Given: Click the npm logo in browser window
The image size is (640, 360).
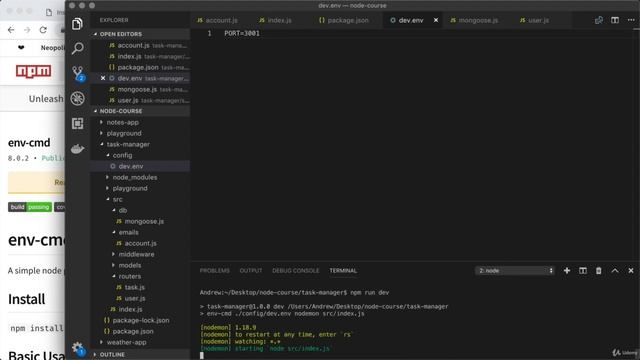Looking at the screenshot, I should point(33,71).
